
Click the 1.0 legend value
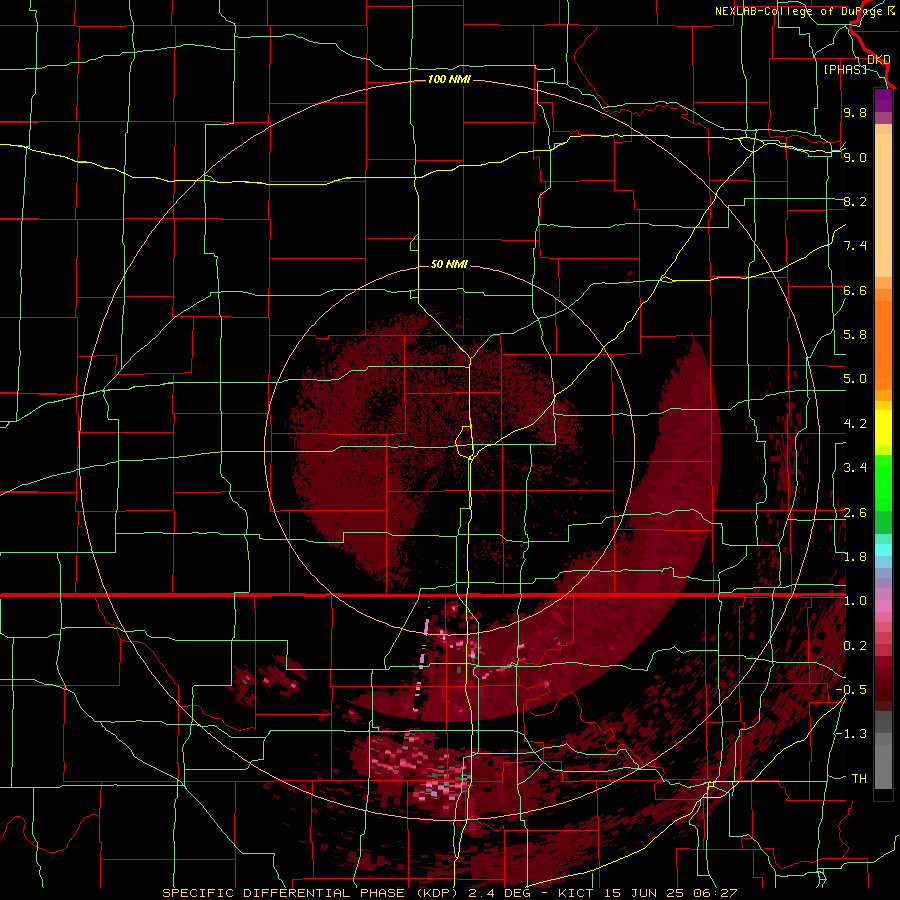tap(855, 601)
